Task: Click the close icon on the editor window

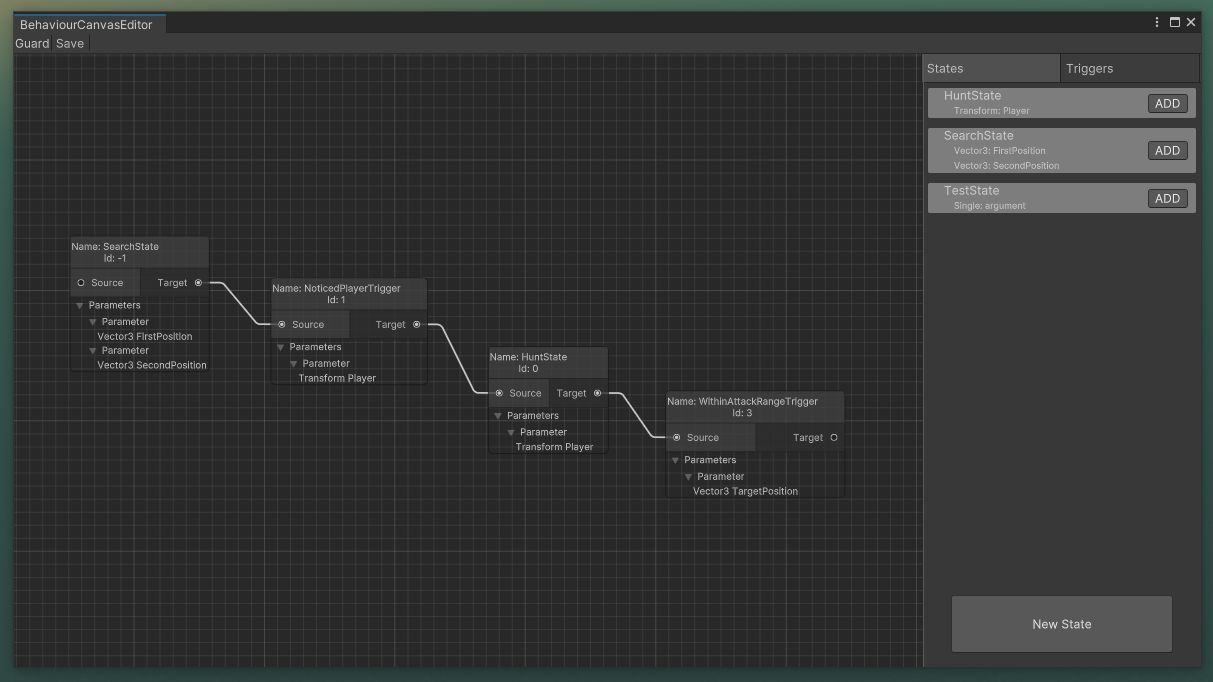Action: (x=1190, y=21)
